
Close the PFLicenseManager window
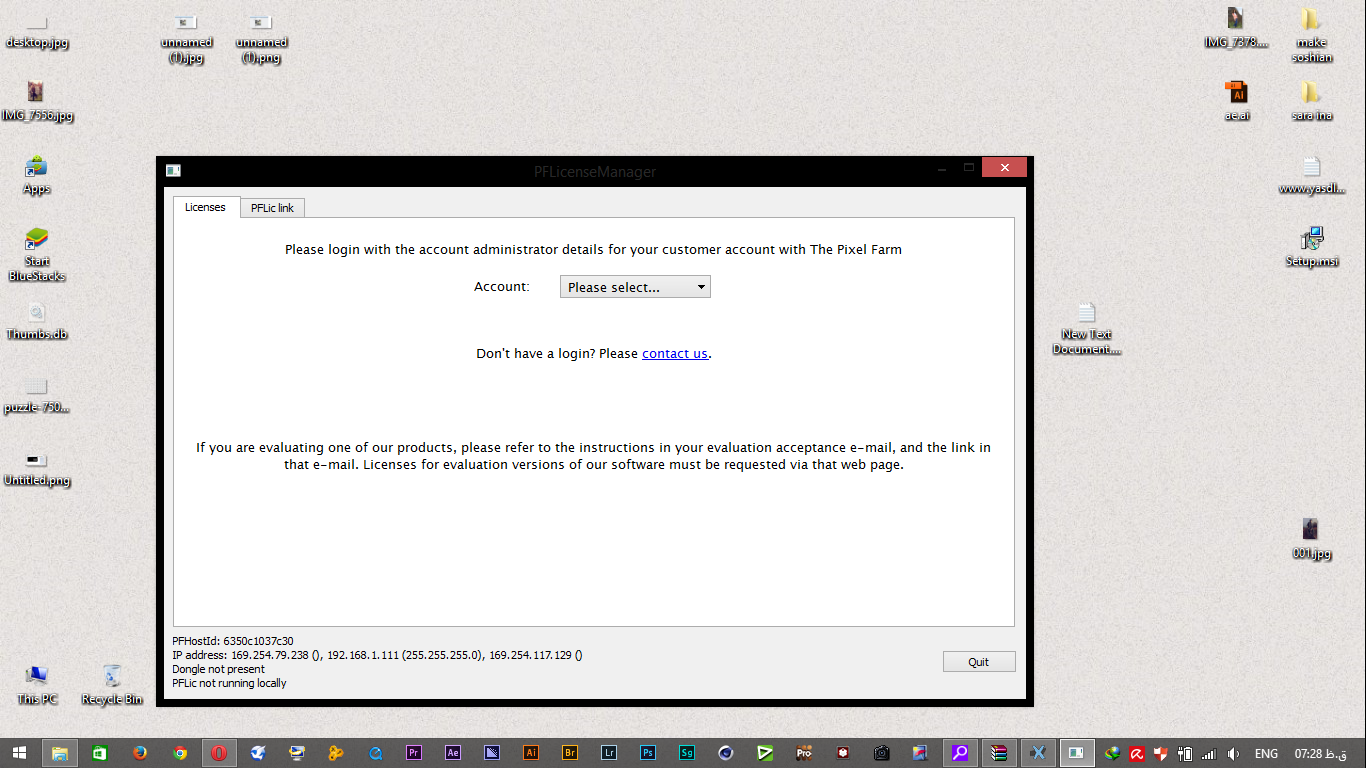click(x=1004, y=167)
